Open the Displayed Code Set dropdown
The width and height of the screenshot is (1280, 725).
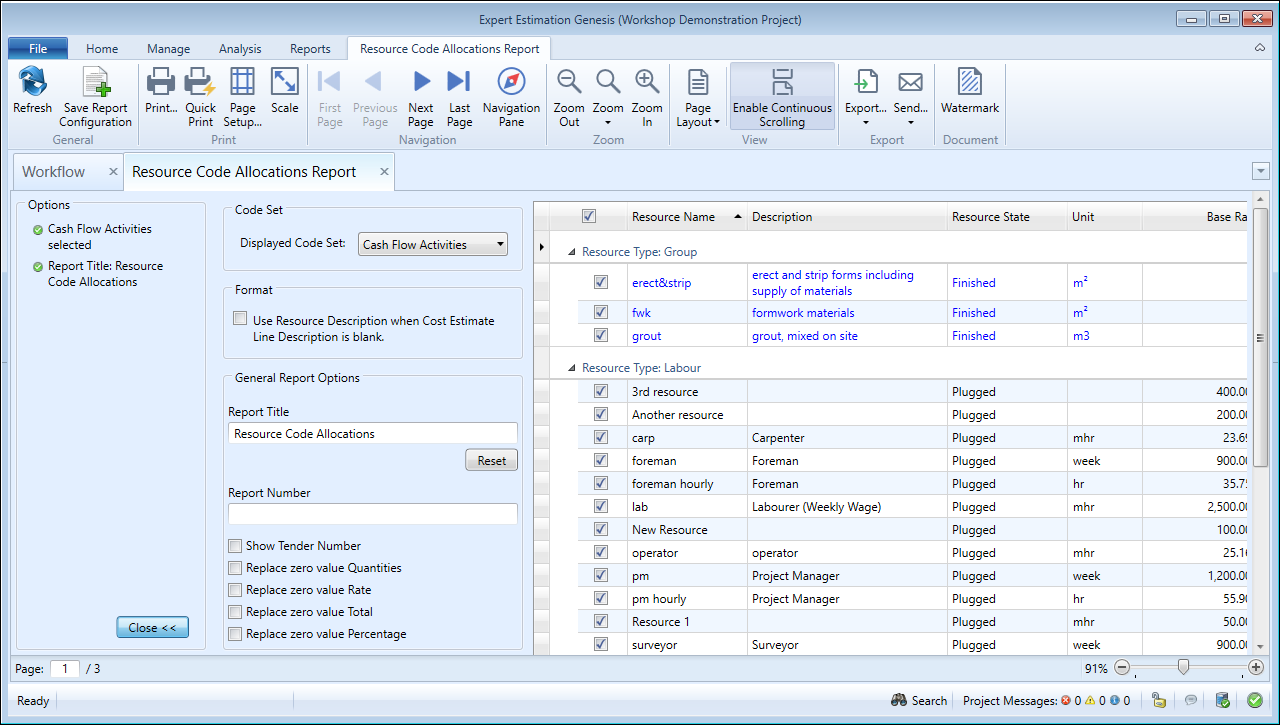432,244
